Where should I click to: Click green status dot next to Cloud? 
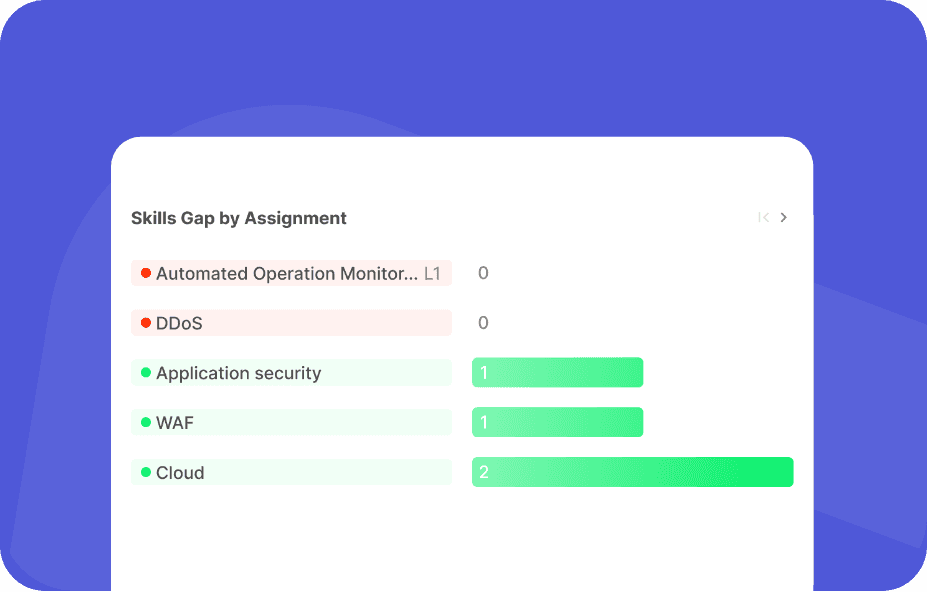(x=146, y=472)
